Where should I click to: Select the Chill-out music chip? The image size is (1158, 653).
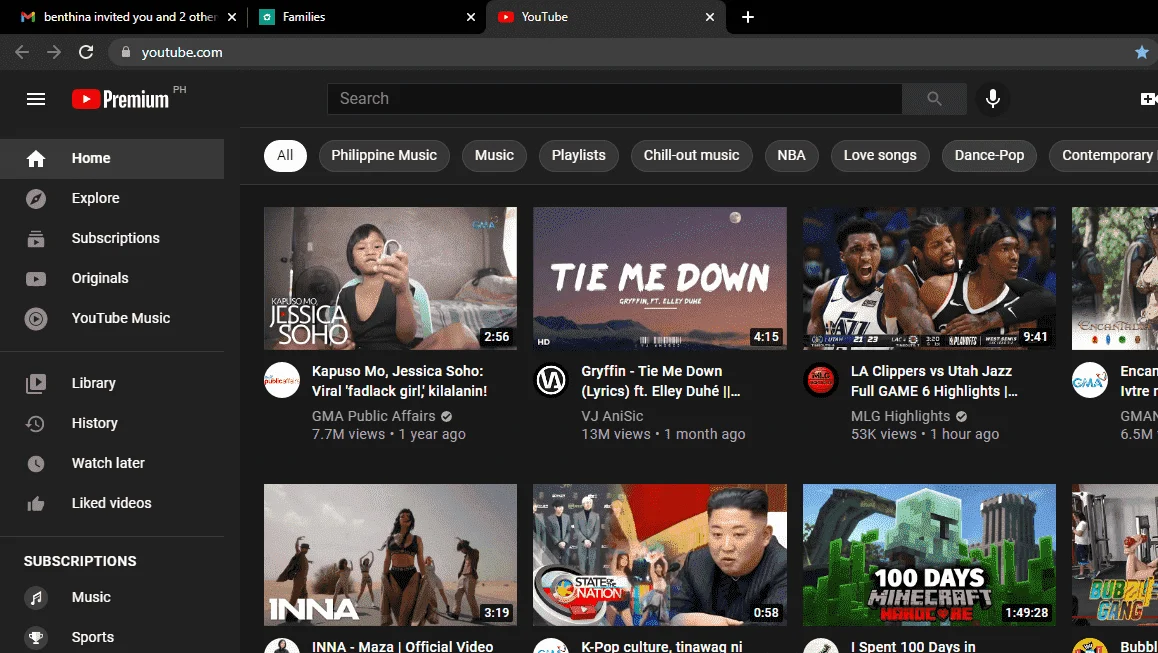coord(691,156)
